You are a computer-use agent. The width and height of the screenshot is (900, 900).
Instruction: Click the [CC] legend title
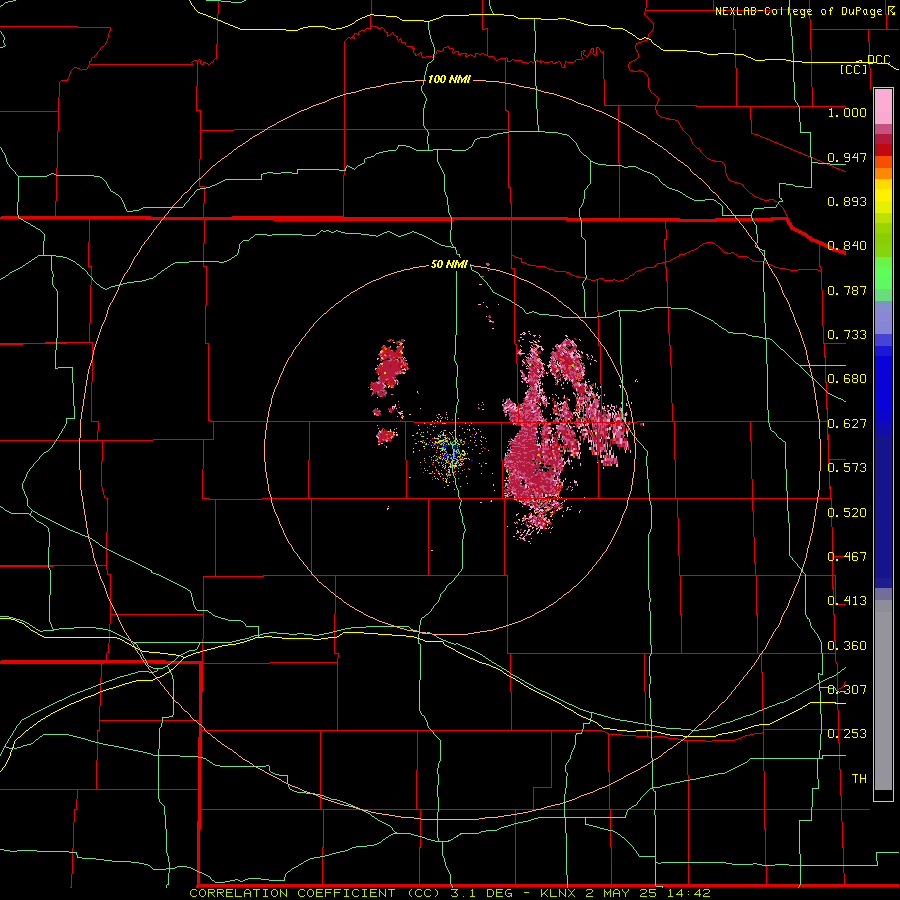click(x=854, y=69)
